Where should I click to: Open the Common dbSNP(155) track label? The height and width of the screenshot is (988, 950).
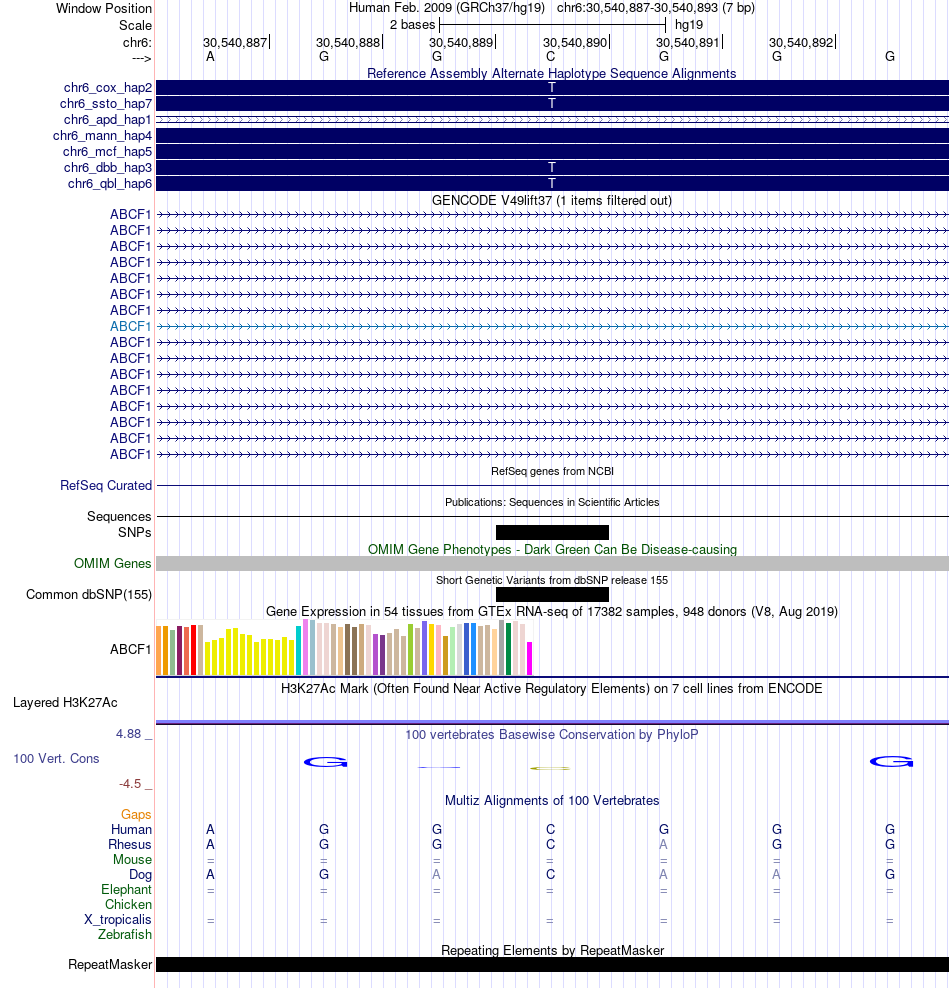coord(89,595)
